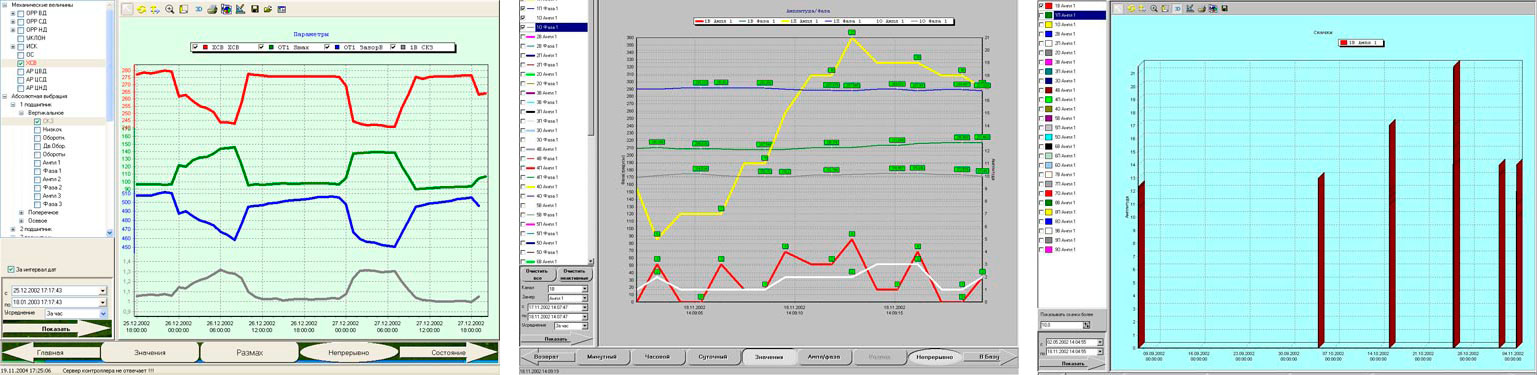Screen dimensions: 1537x375
Task: Check the АР ЦВД checkbox in left tree
Action: tap(20, 71)
